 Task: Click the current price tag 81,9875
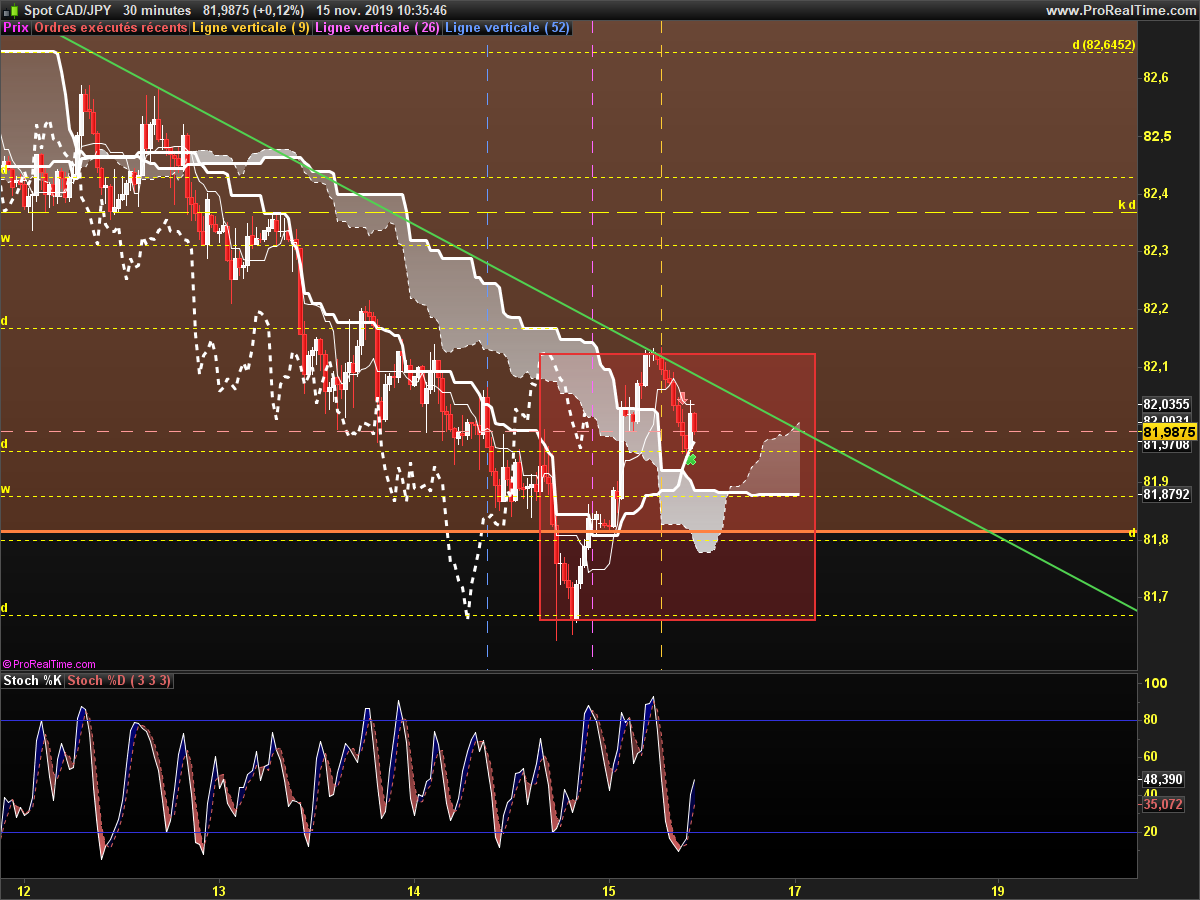1168,432
